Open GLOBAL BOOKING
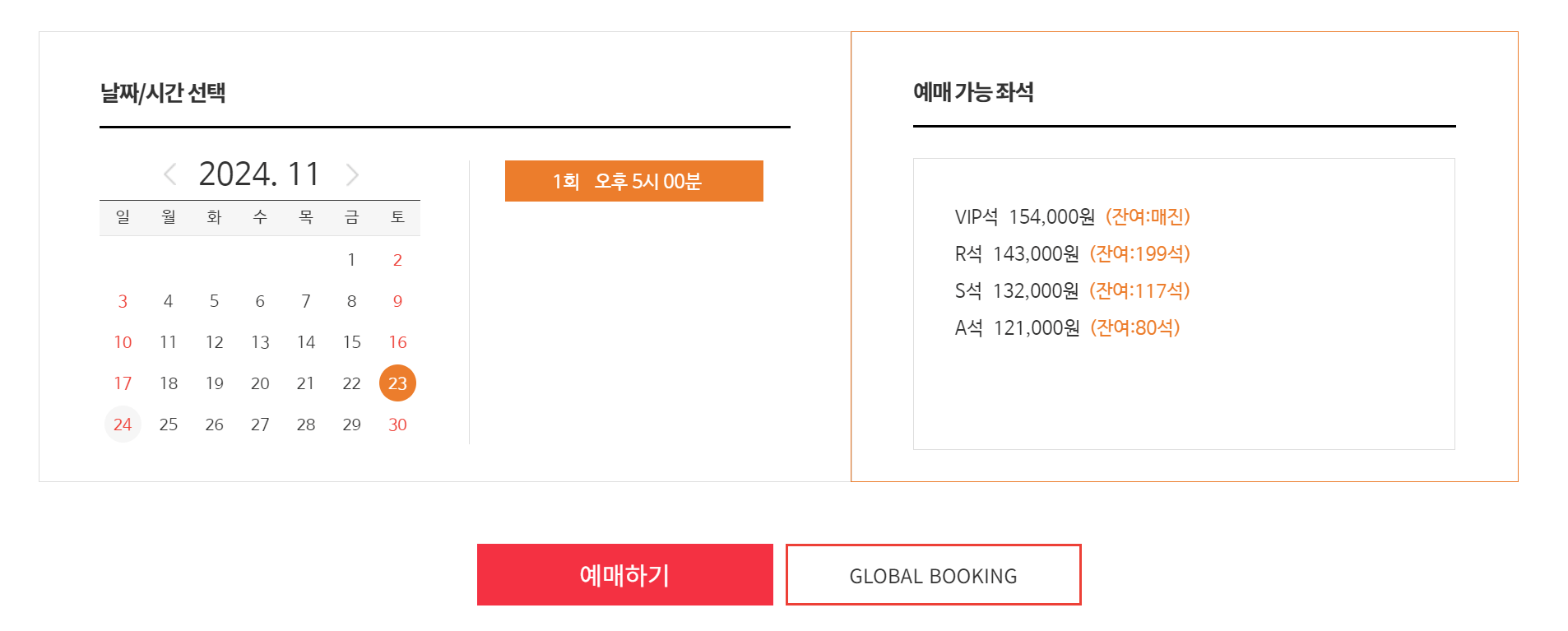This screenshot has height=631, width=1568. [933, 574]
